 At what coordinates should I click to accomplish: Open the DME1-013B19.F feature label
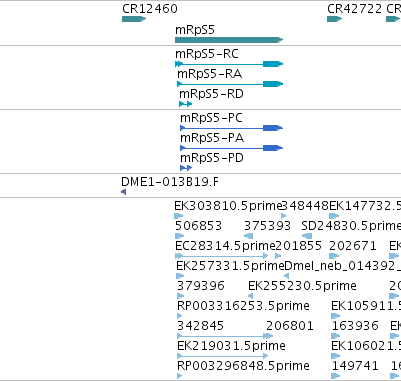pos(170,182)
